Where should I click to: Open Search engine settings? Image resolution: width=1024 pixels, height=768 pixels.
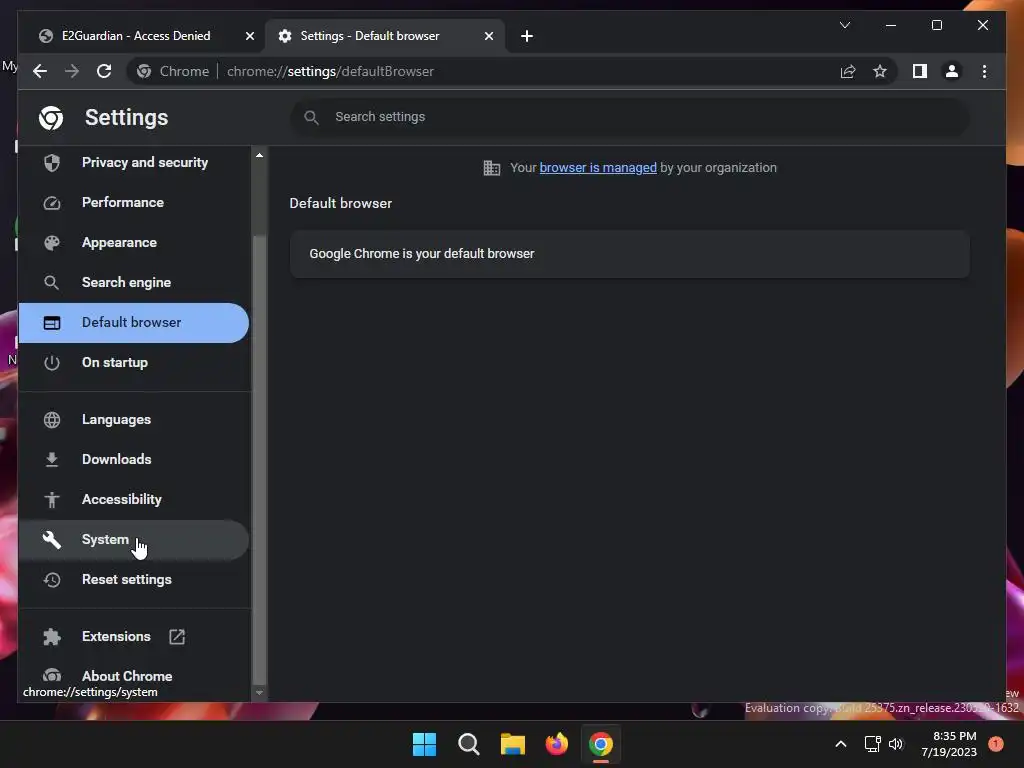pyautogui.click(x=134, y=282)
